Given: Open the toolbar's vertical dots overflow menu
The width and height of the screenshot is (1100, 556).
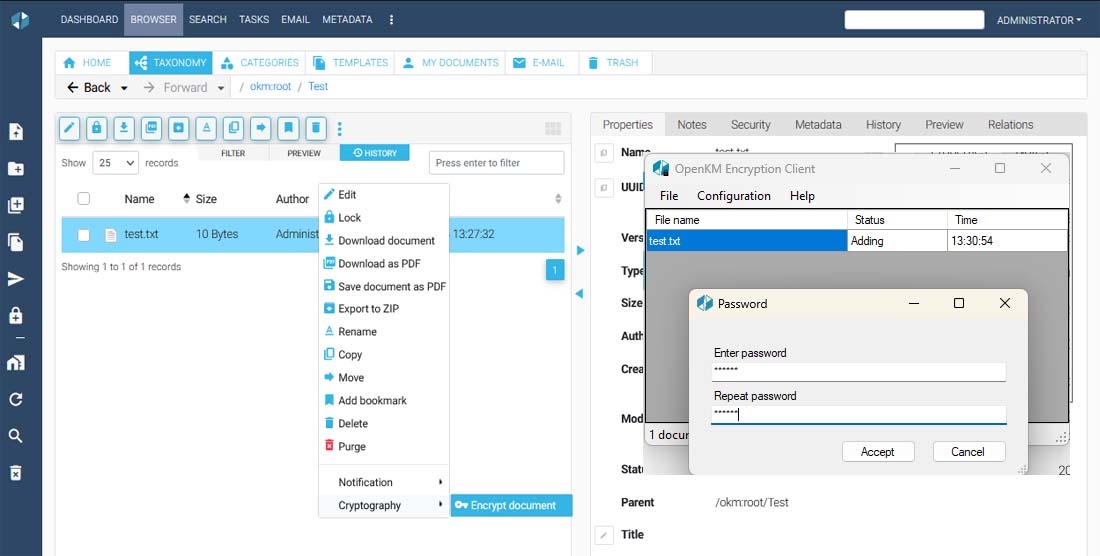Looking at the screenshot, I should pyautogui.click(x=340, y=128).
